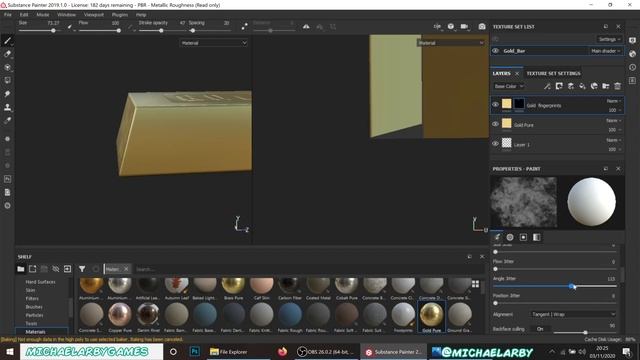Image resolution: width=640 pixels, height=360 pixels.
Task: Adjust the brush Flow slider
Action: 99,31
